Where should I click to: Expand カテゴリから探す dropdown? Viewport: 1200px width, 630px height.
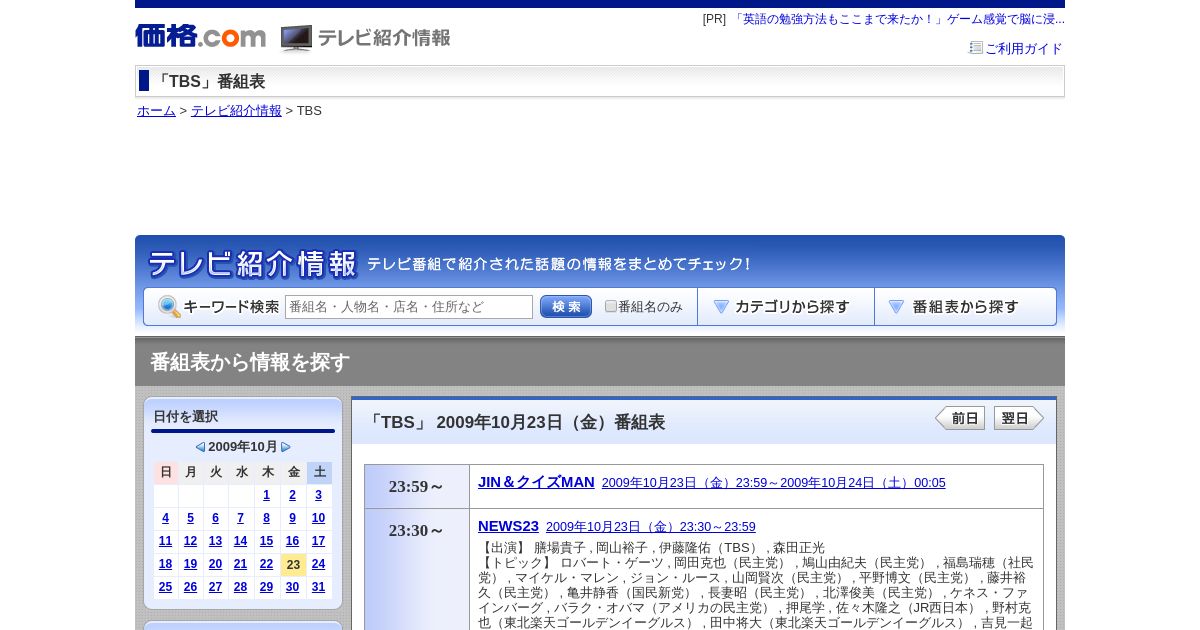786,307
